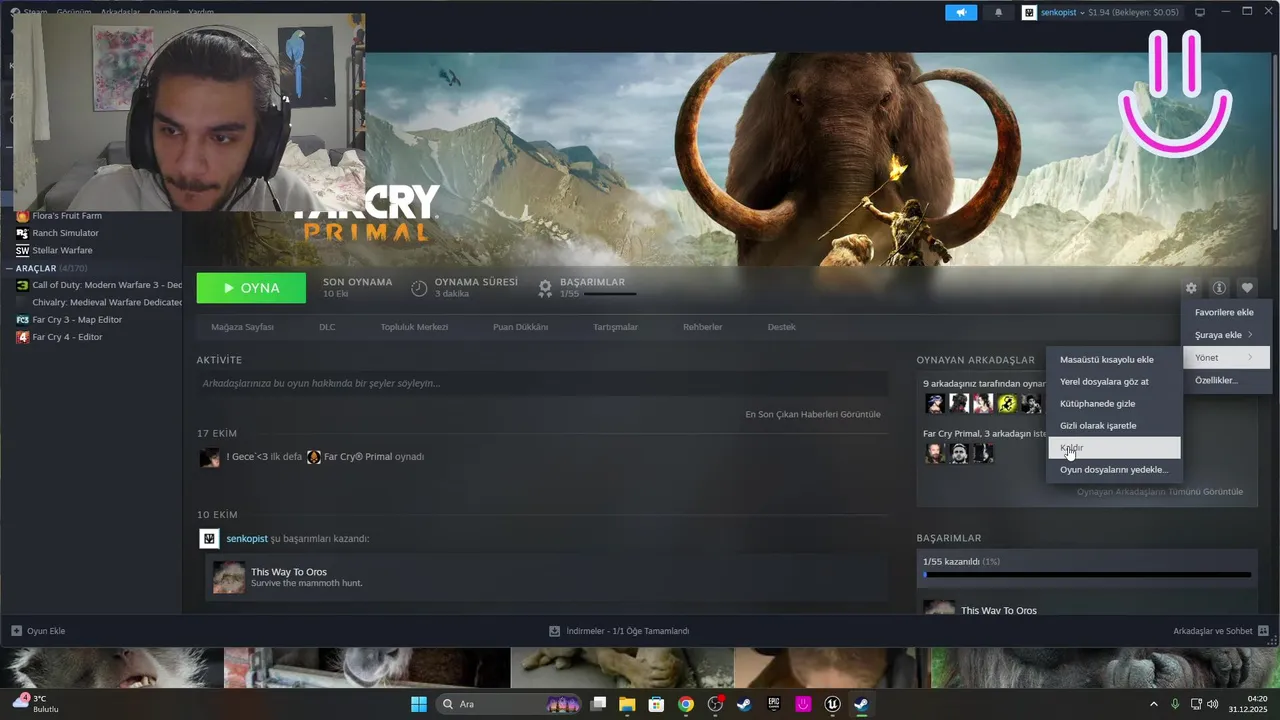Click the activity comment input field
The height and width of the screenshot is (720, 1280).
click(542, 383)
